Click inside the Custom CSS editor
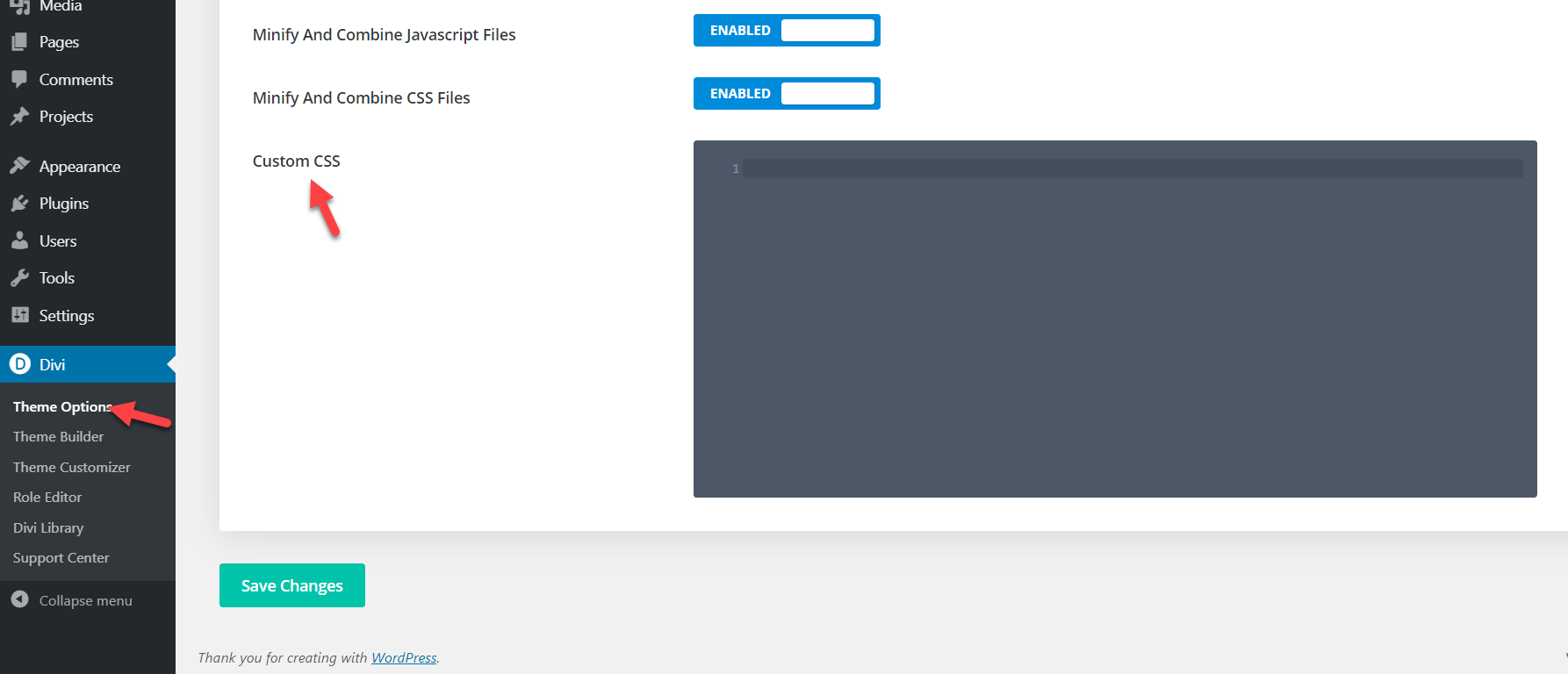This screenshot has height=674, width=1568. (1115, 319)
